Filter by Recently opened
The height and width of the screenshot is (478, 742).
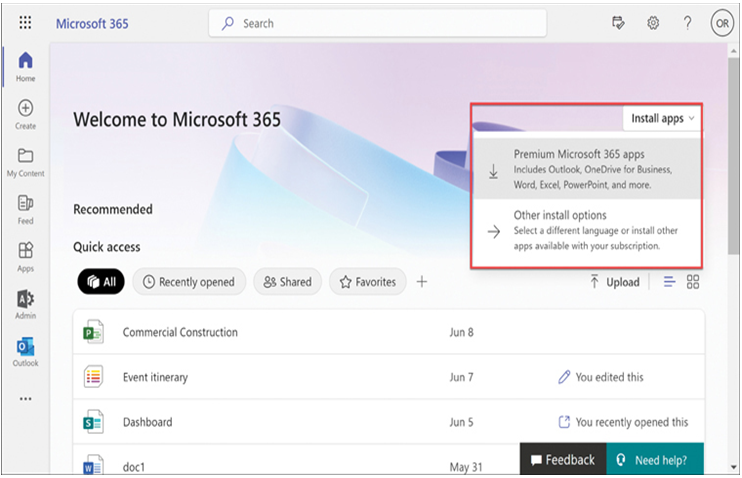(189, 282)
